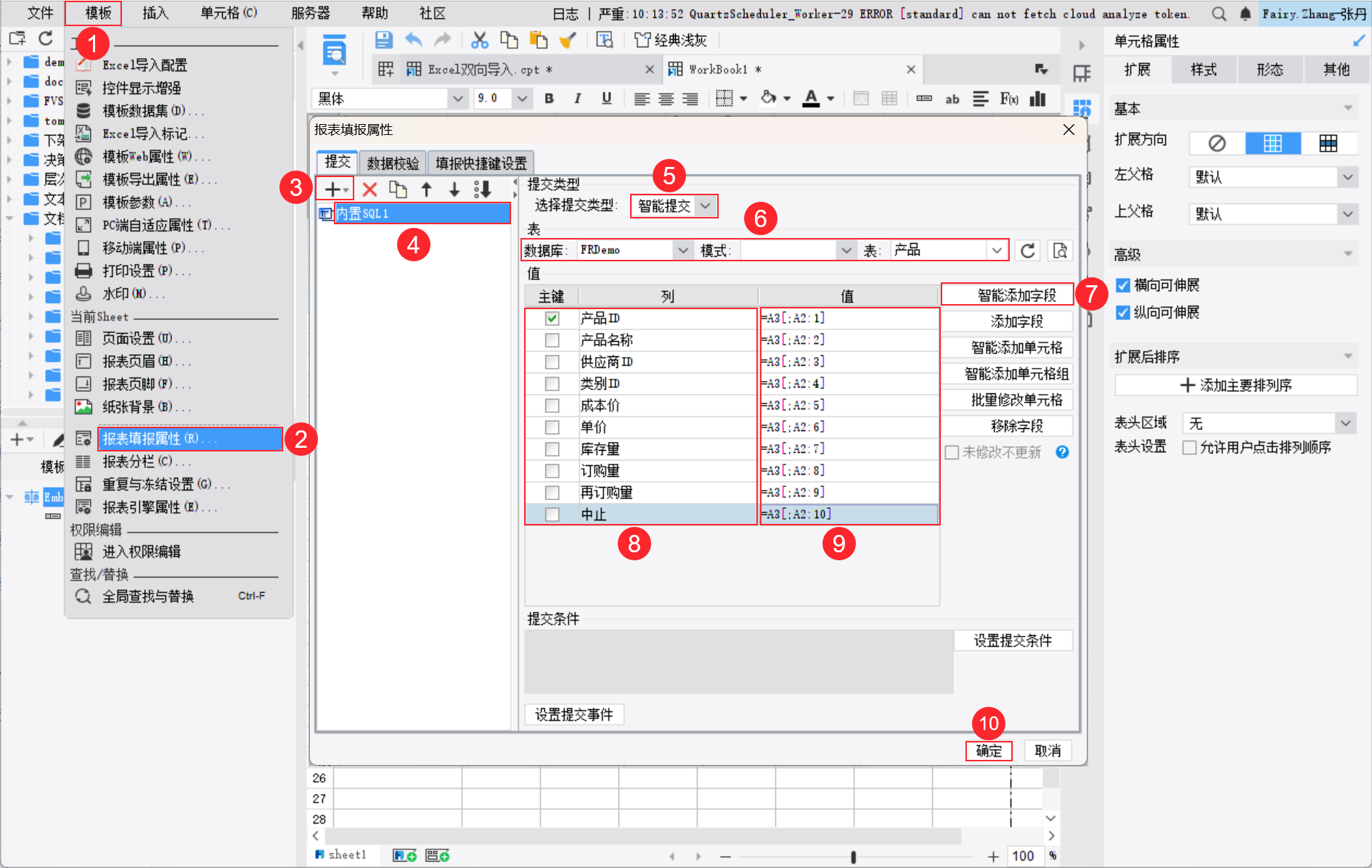1372x868 pixels.
Task: Insert a chart using the bar chart icon
Action: click(x=1038, y=99)
